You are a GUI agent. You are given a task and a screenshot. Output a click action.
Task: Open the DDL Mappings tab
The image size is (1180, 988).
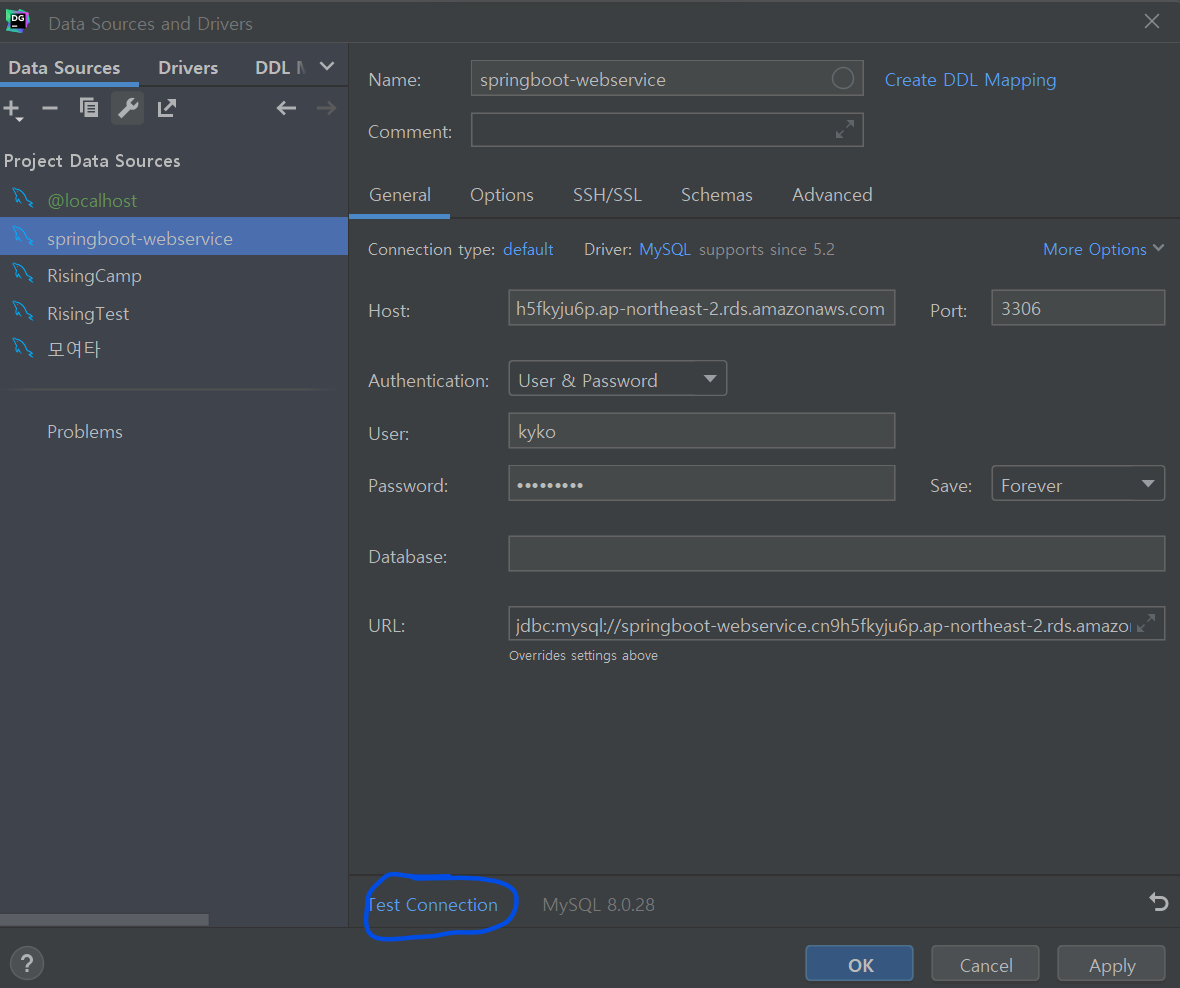[x=280, y=68]
